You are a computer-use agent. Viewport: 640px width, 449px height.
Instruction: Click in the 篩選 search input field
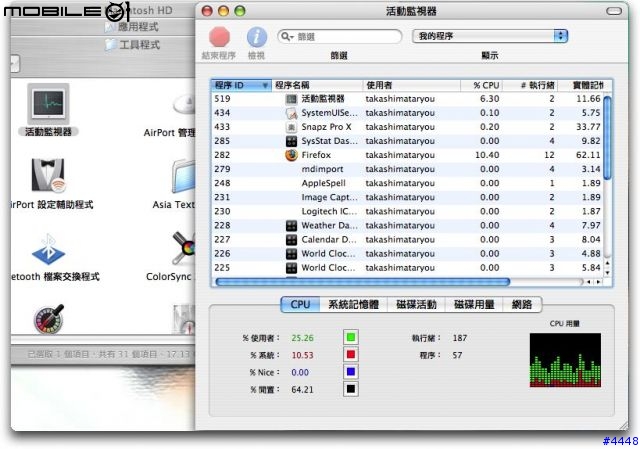340,37
